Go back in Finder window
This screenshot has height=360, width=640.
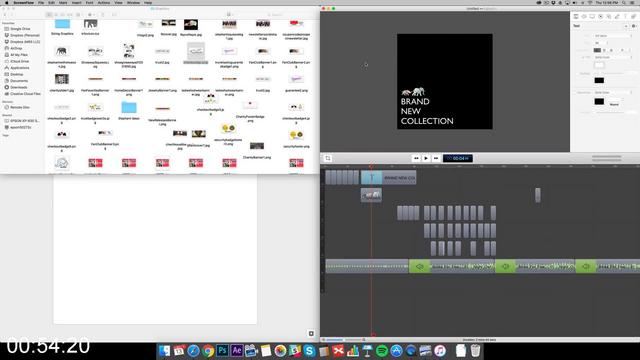(x=5, y=15)
